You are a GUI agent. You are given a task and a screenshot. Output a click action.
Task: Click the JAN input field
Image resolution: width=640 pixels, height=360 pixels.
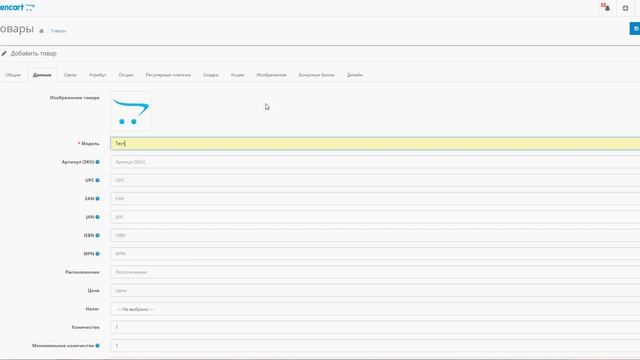[375, 217]
